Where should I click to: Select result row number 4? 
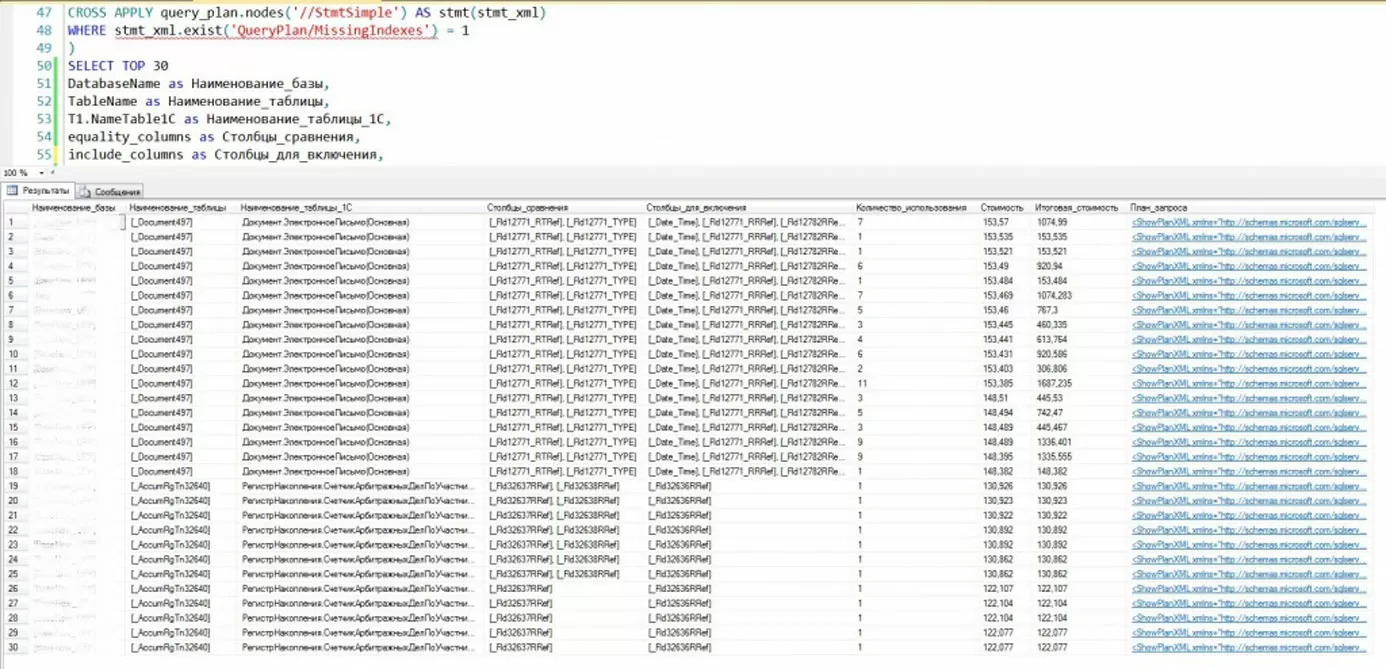tap(14, 266)
